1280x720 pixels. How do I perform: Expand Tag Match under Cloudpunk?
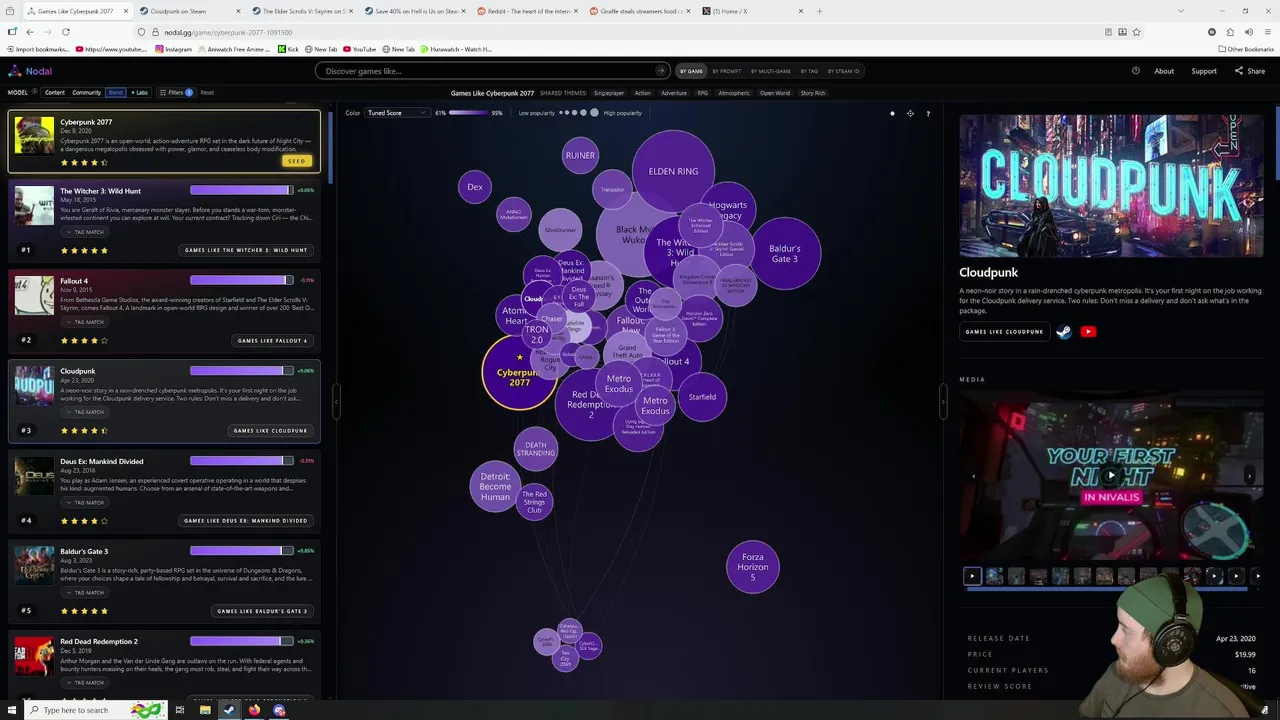tap(84, 412)
